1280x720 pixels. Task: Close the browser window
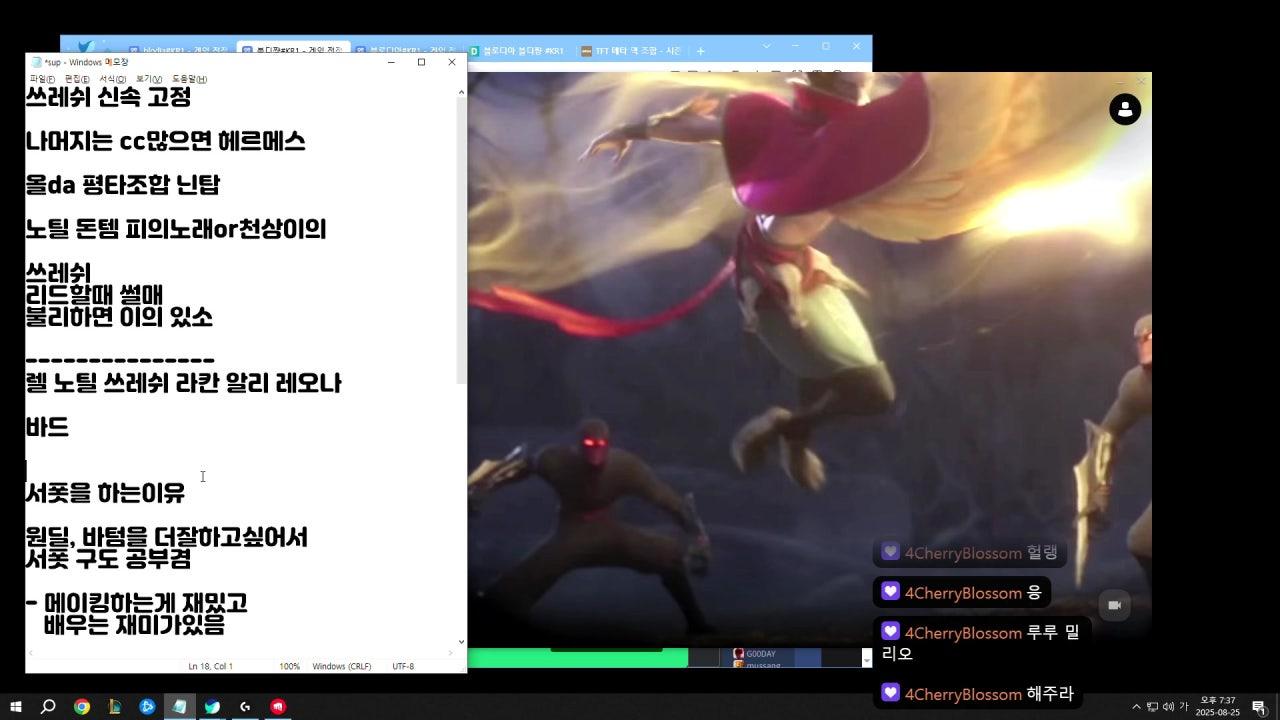pyautogui.click(x=856, y=46)
